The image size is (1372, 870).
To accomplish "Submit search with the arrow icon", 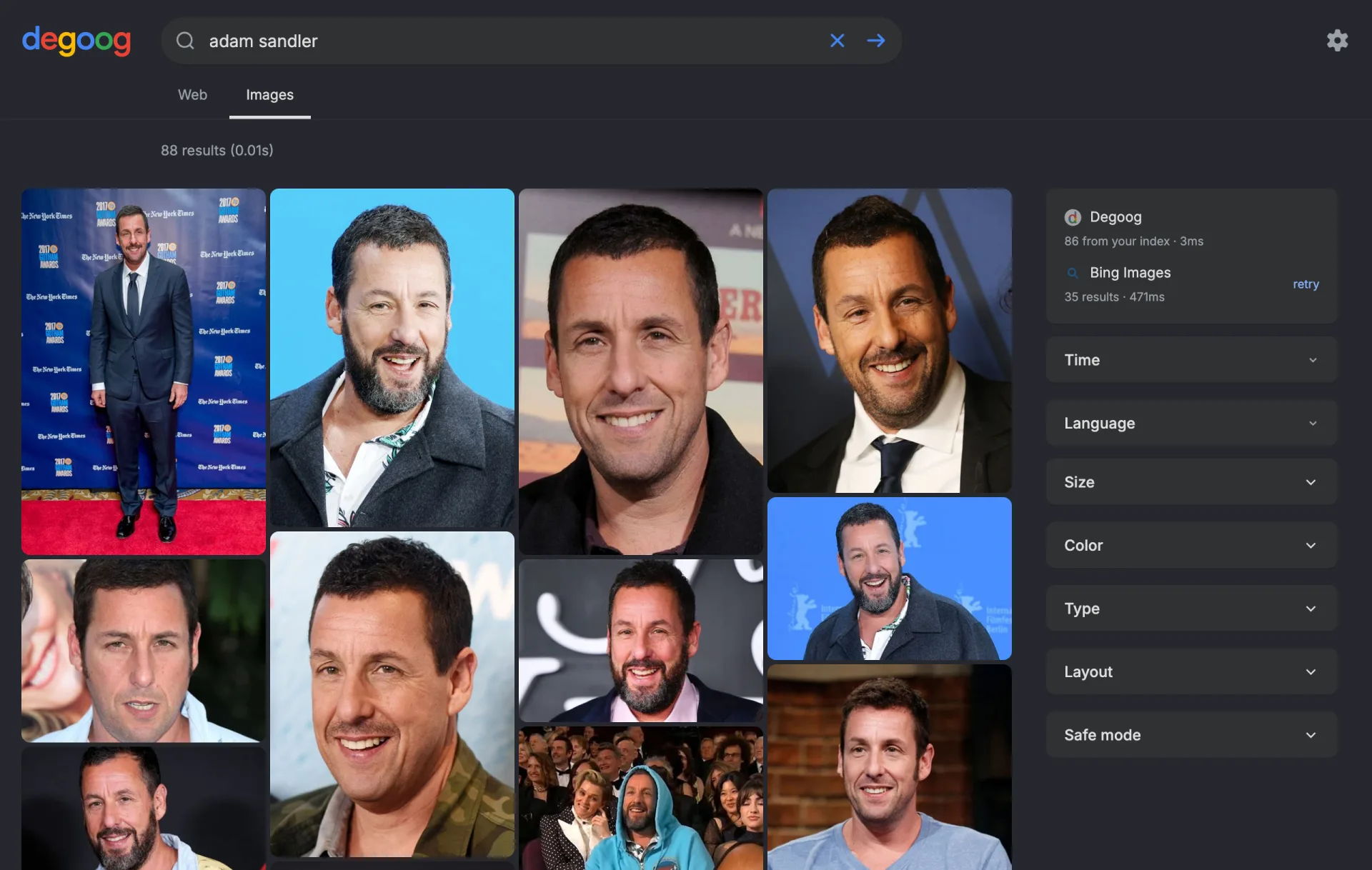I will pos(876,41).
